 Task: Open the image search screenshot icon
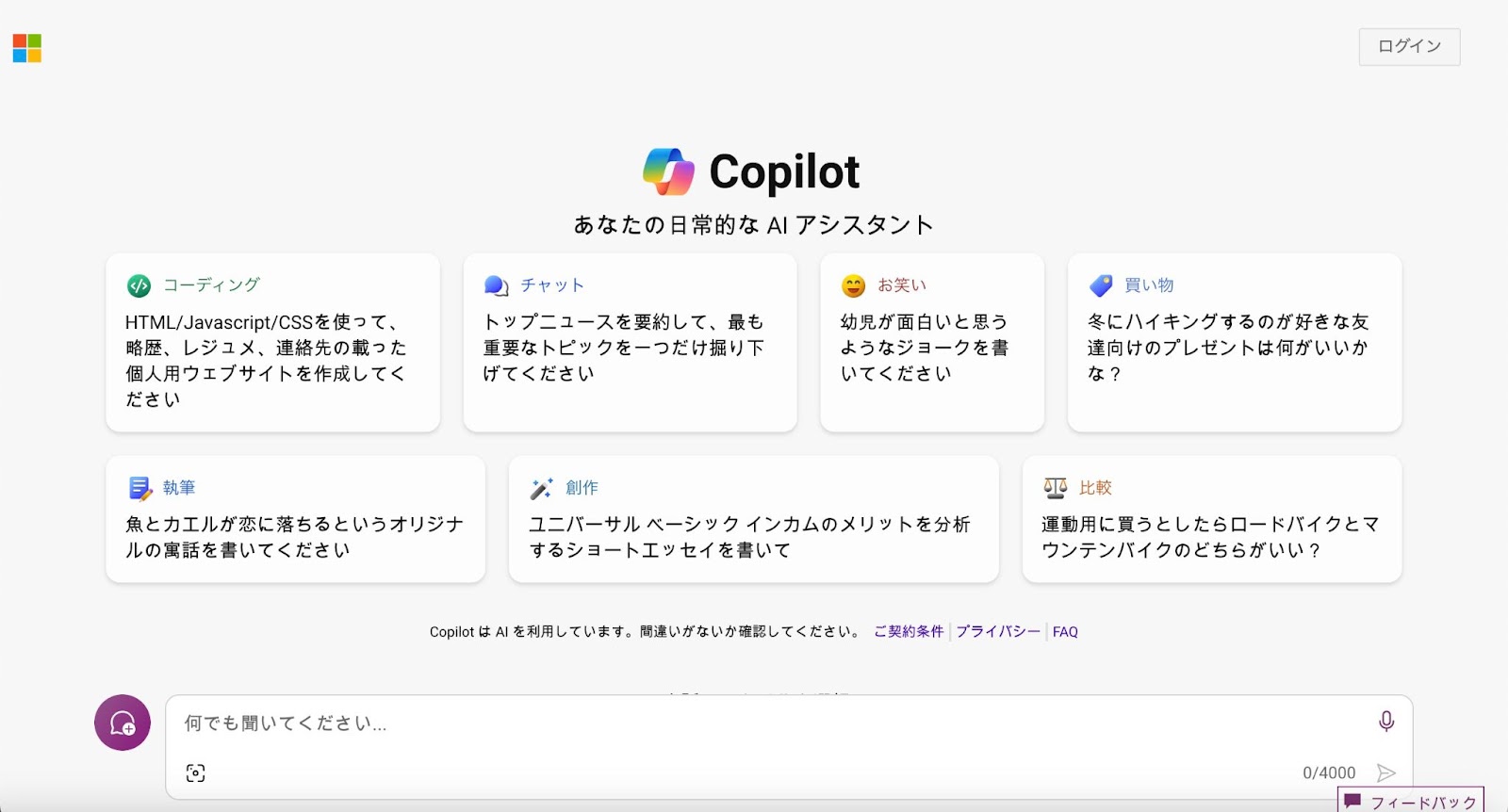point(195,773)
